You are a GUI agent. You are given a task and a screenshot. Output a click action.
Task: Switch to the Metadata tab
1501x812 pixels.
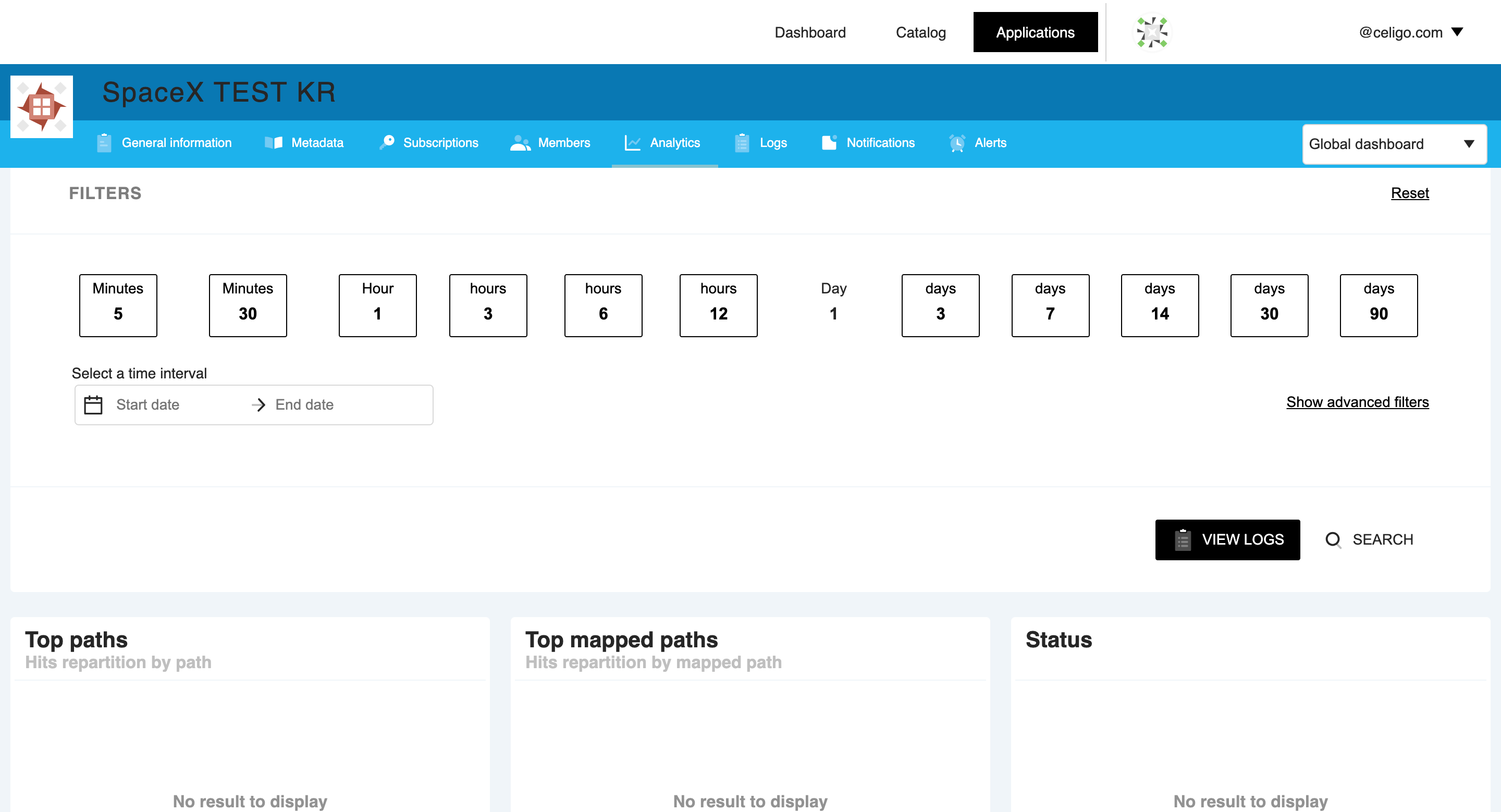click(x=304, y=143)
